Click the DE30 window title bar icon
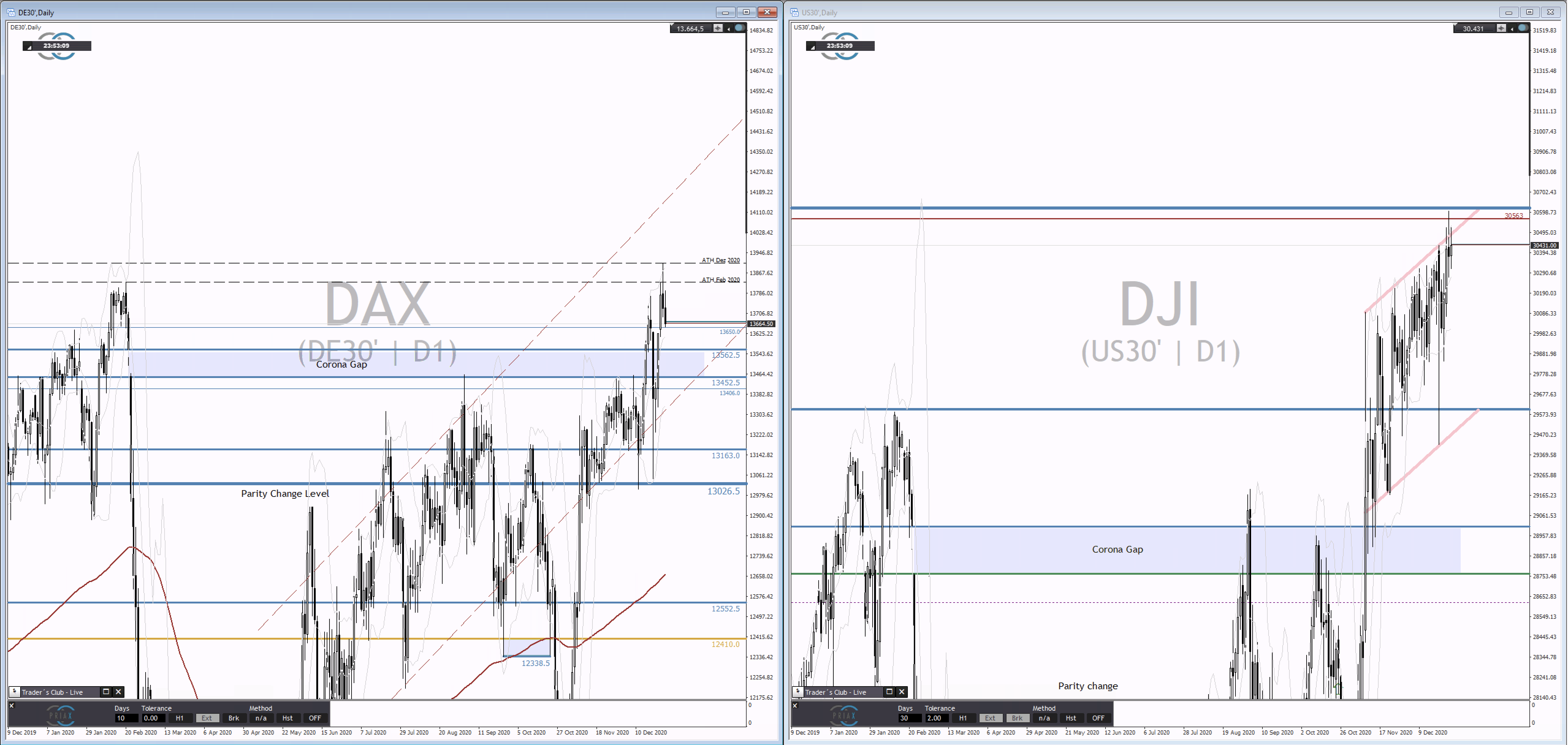 [11, 12]
